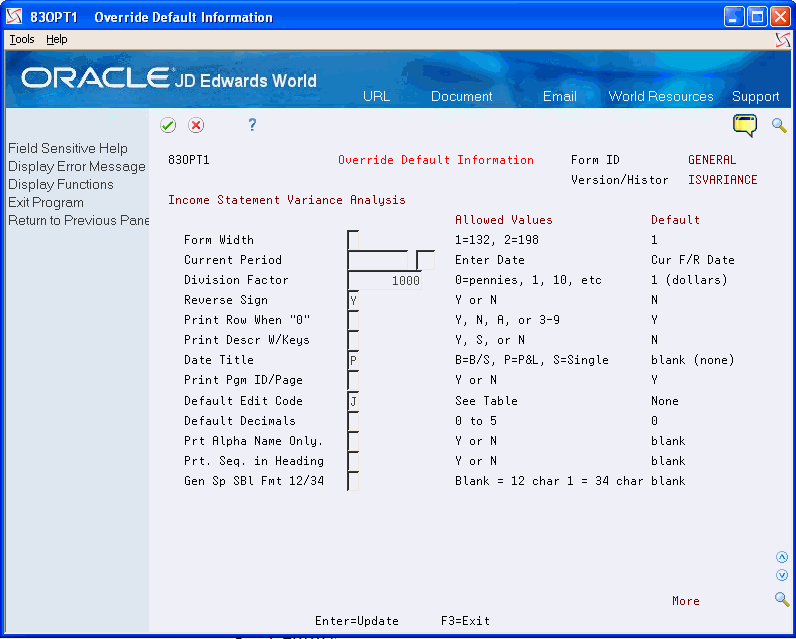Open the World Resources link
Screen dimensions: 796x639
point(661,96)
